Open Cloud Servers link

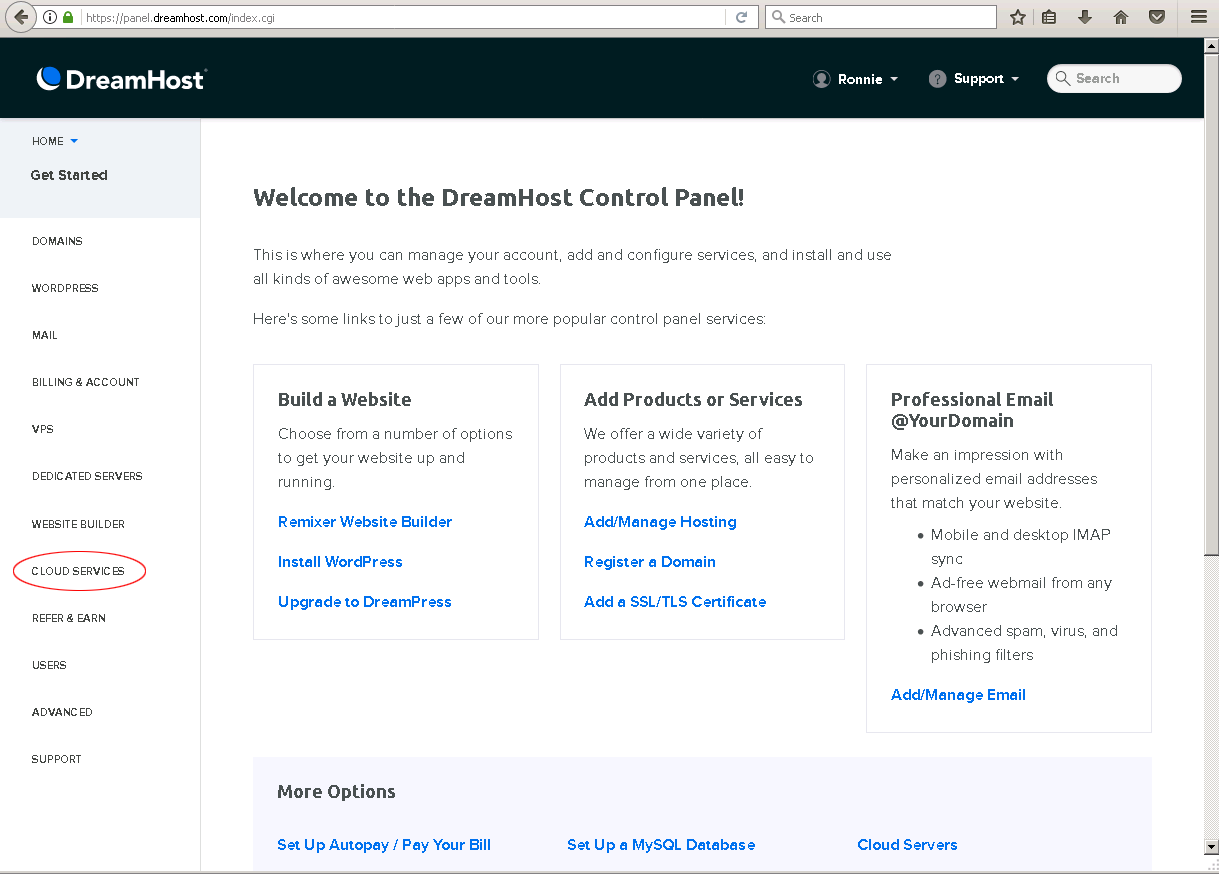point(907,845)
